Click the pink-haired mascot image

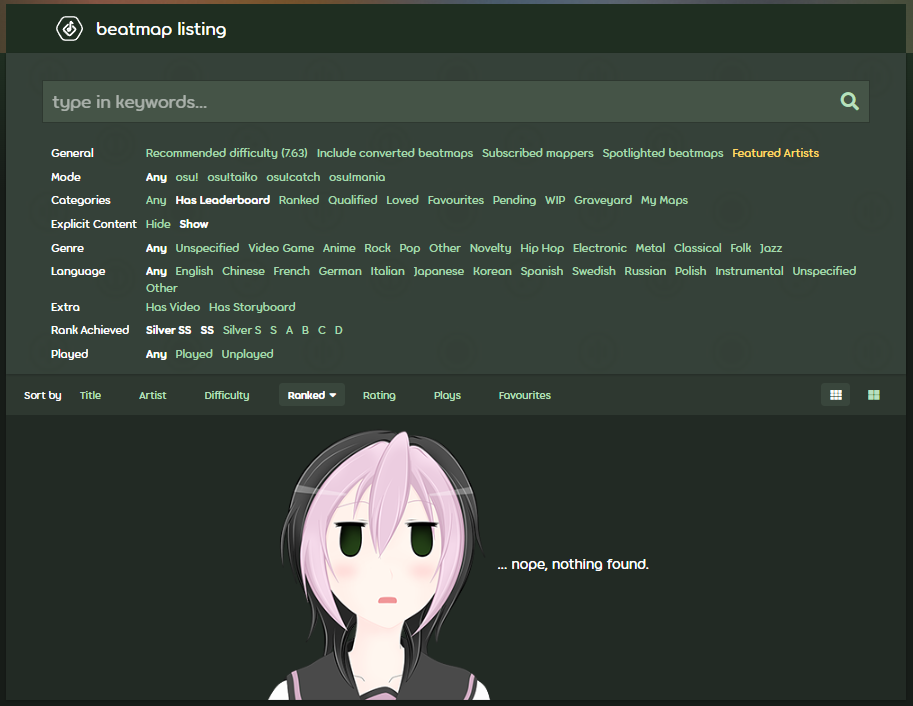(x=378, y=565)
